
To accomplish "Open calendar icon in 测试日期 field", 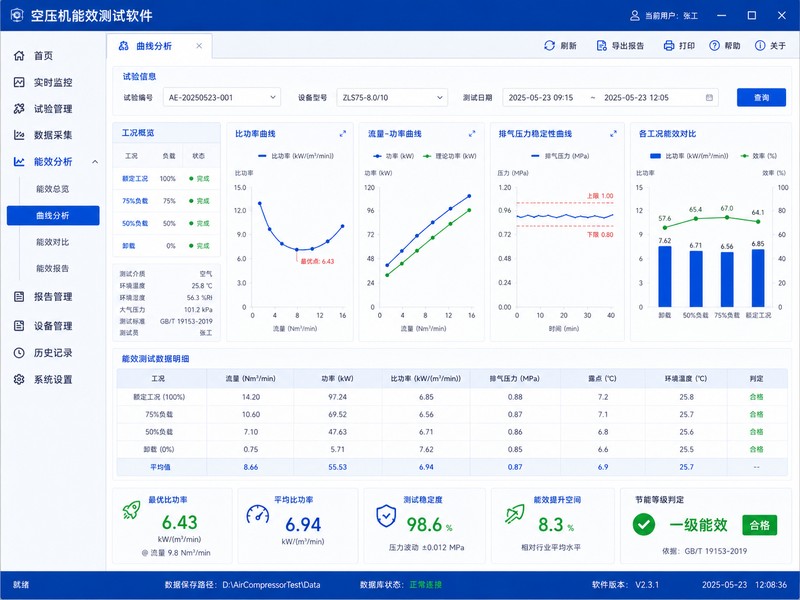I will point(709,97).
